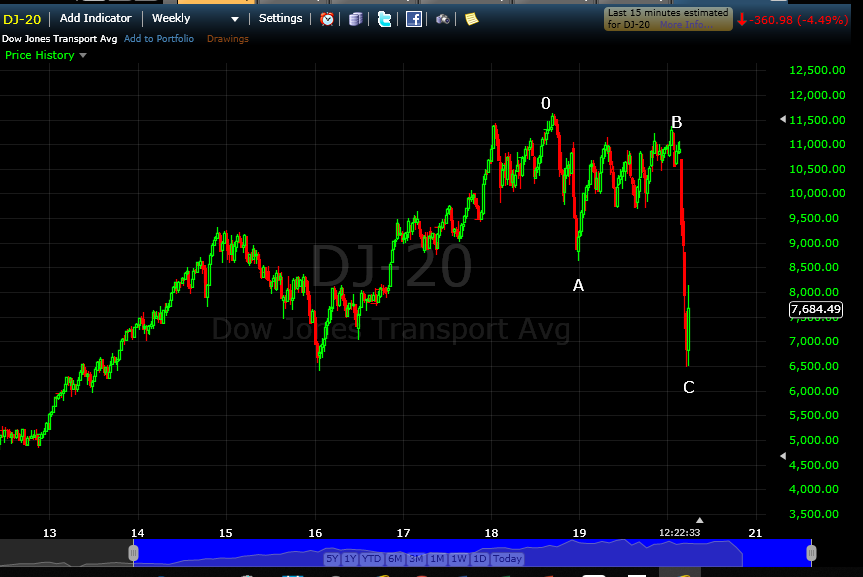This screenshot has height=577, width=863.
Task: Click the -360.98 (-4.49%) change value
Action: (x=798, y=20)
